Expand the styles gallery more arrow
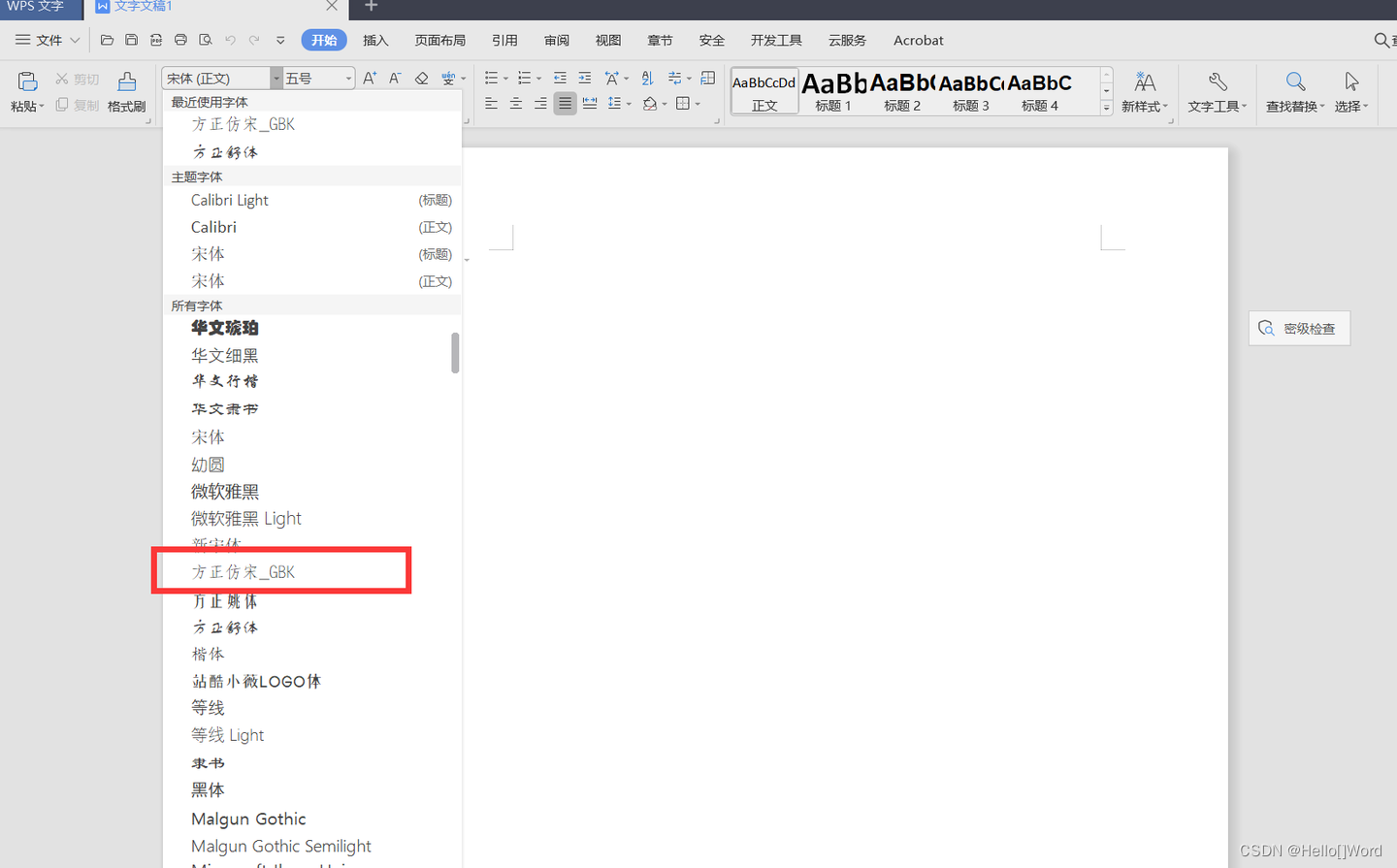The image size is (1397, 868). tap(1106, 108)
